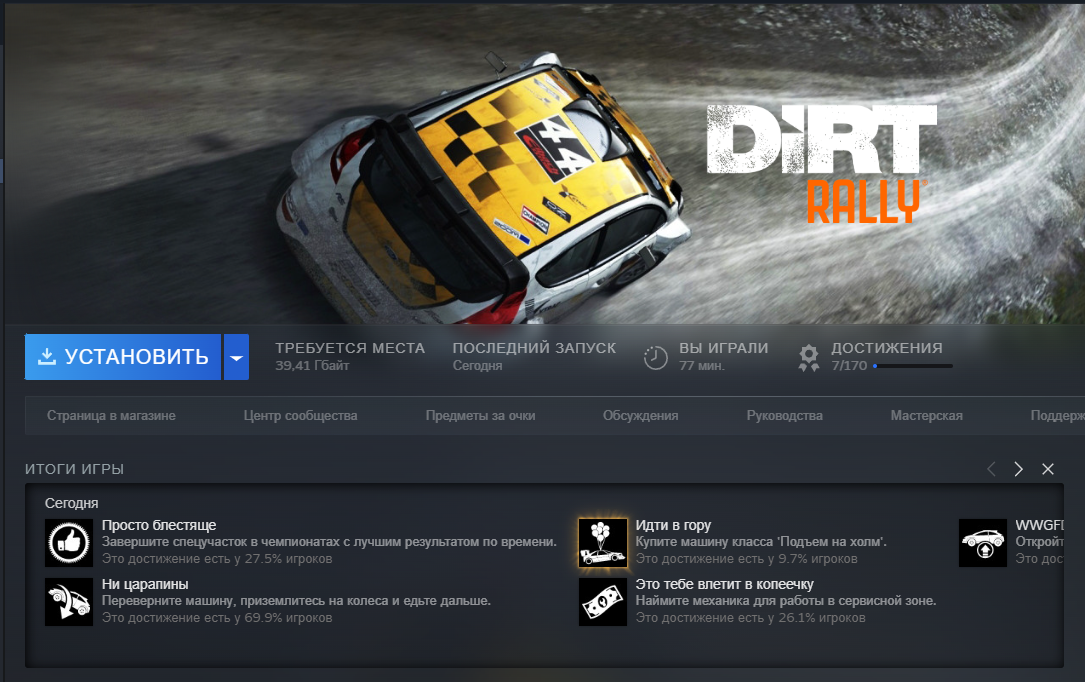Click the 'Завершите спецучасток' description text
This screenshot has height=682, width=1085.
pos(329,542)
